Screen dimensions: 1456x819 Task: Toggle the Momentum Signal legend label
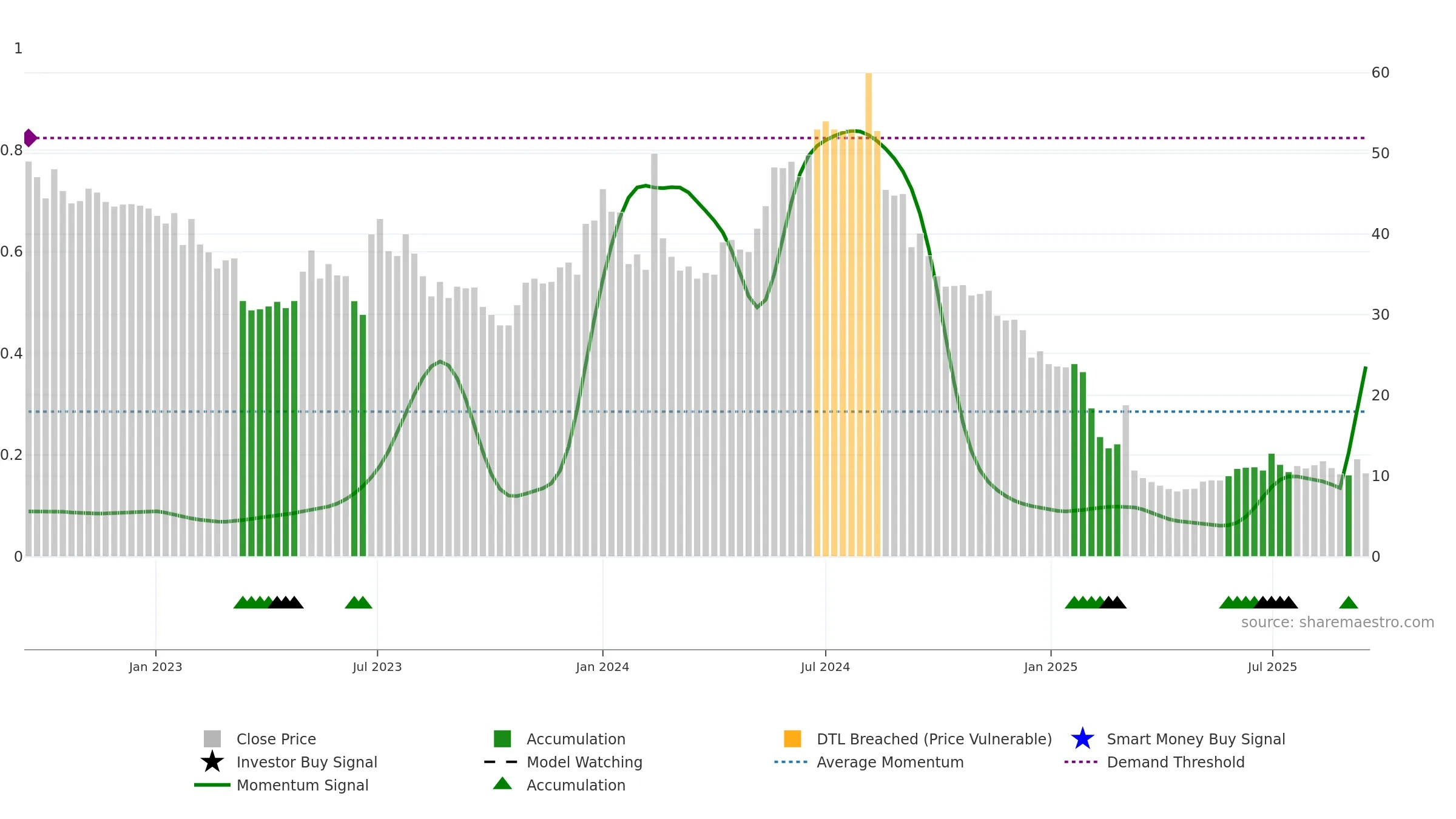pyautogui.click(x=302, y=785)
